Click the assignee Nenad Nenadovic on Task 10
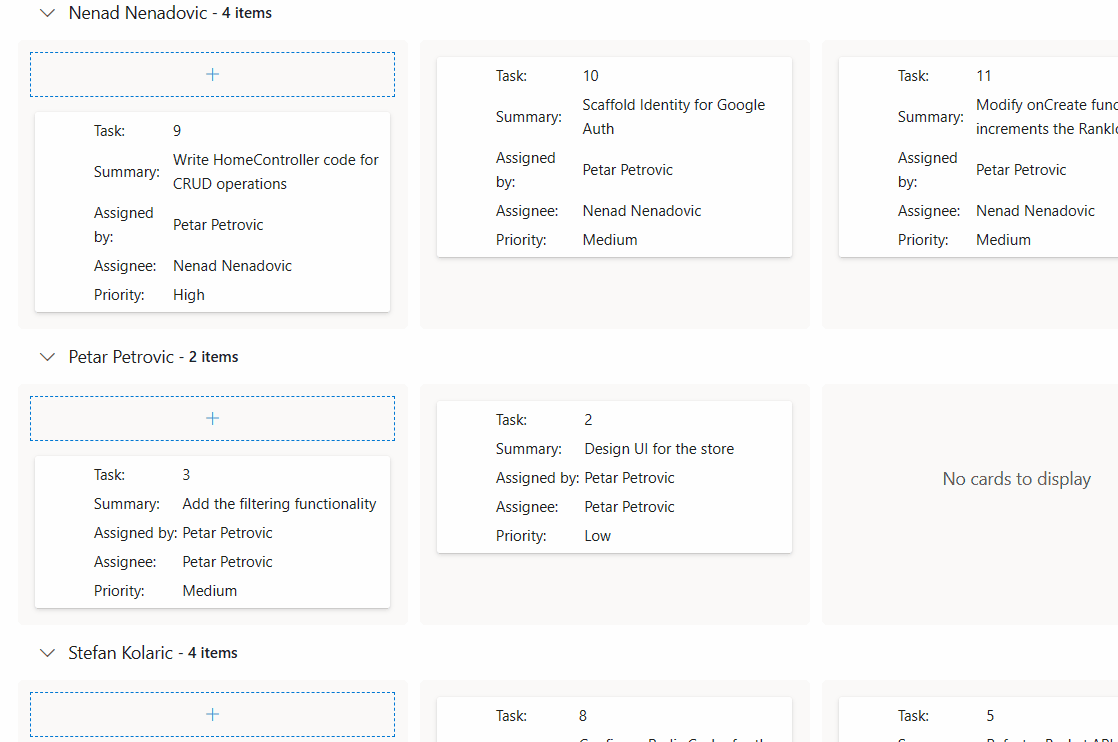The width and height of the screenshot is (1118, 742). [x=642, y=210]
